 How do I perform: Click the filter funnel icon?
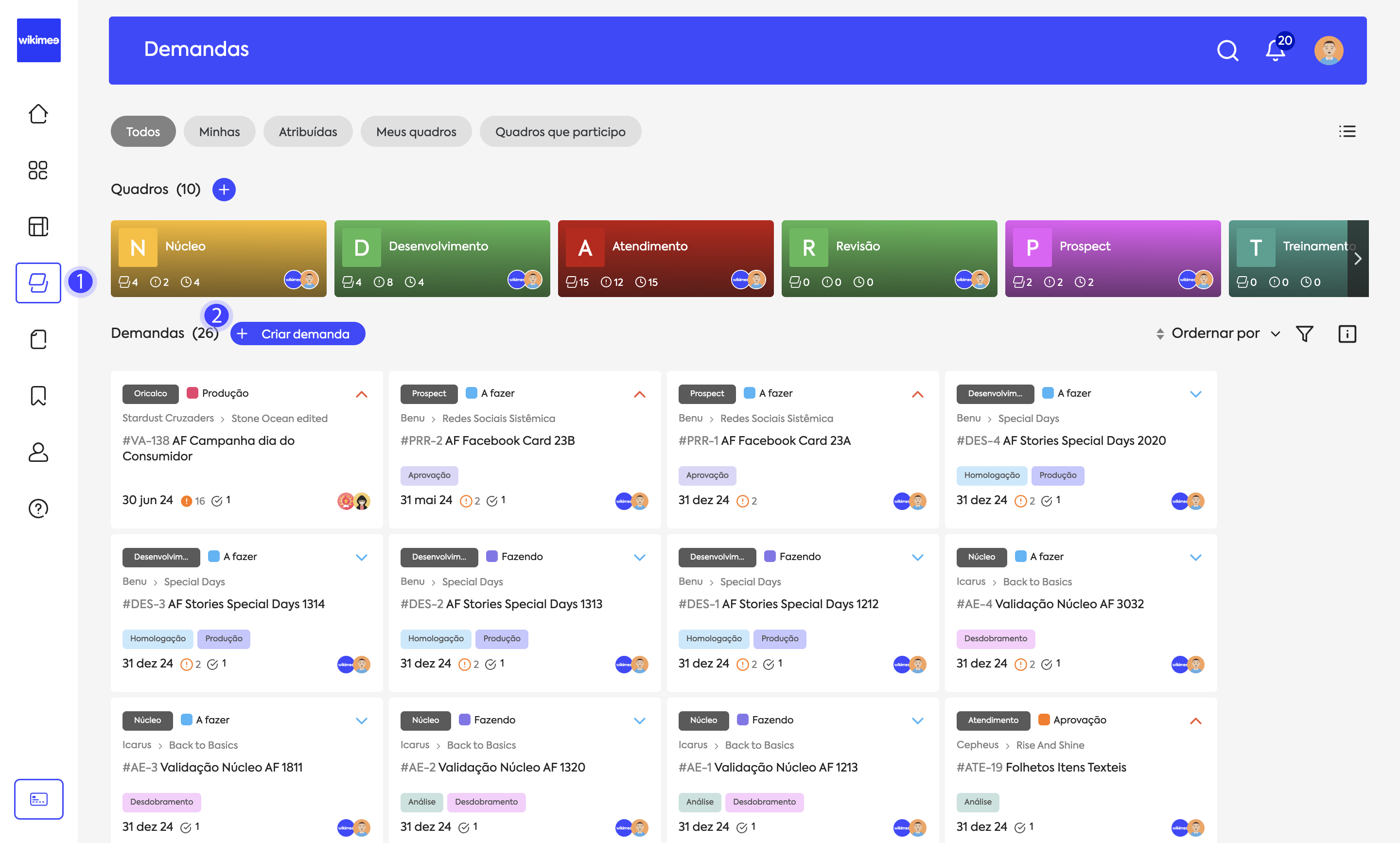[1305, 334]
